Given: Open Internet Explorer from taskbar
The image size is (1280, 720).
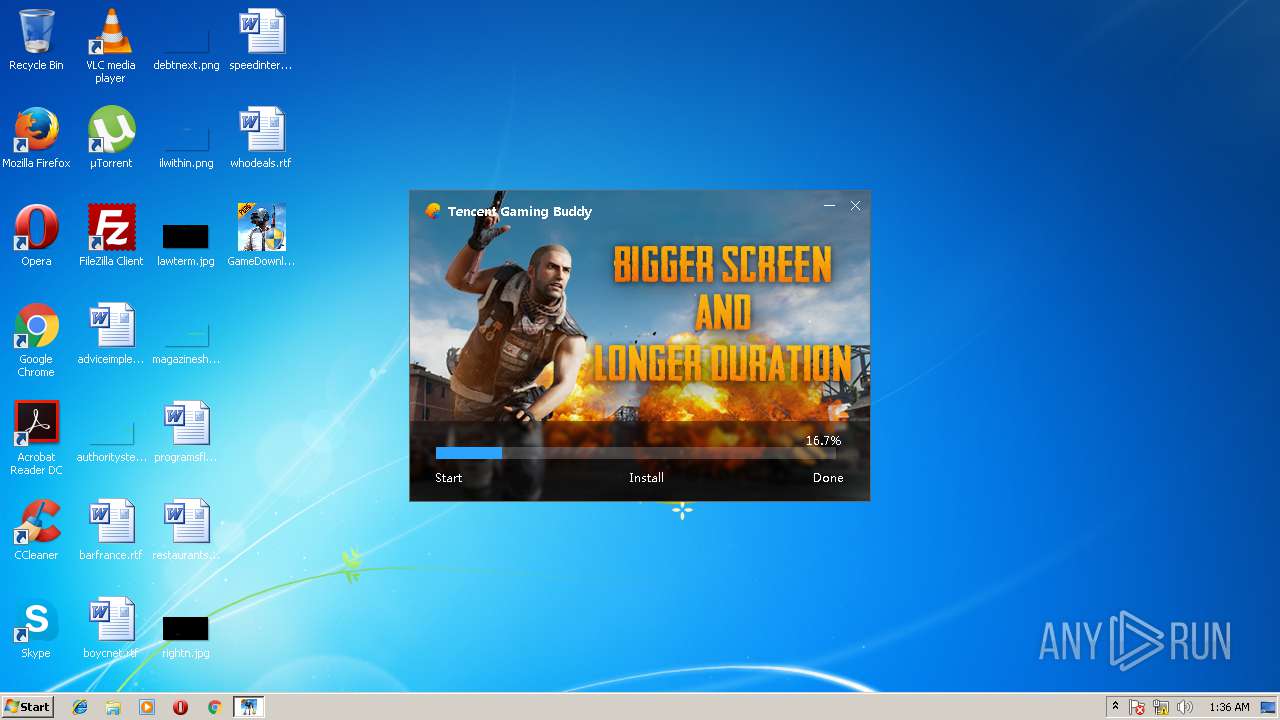Looking at the screenshot, I should [80, 707].
